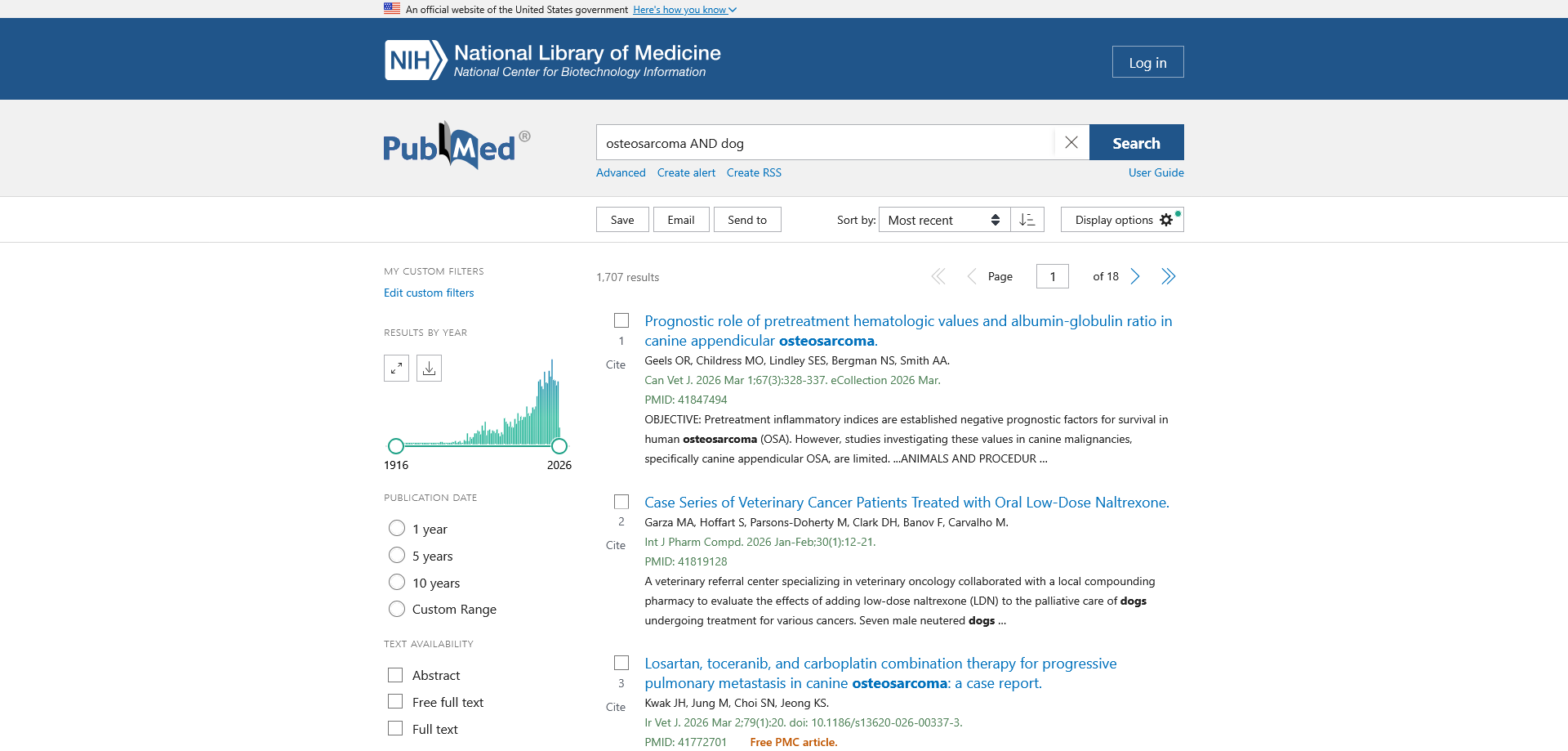
Task: Cite result 3 losartan article
Action: click(x=616, y=707)
